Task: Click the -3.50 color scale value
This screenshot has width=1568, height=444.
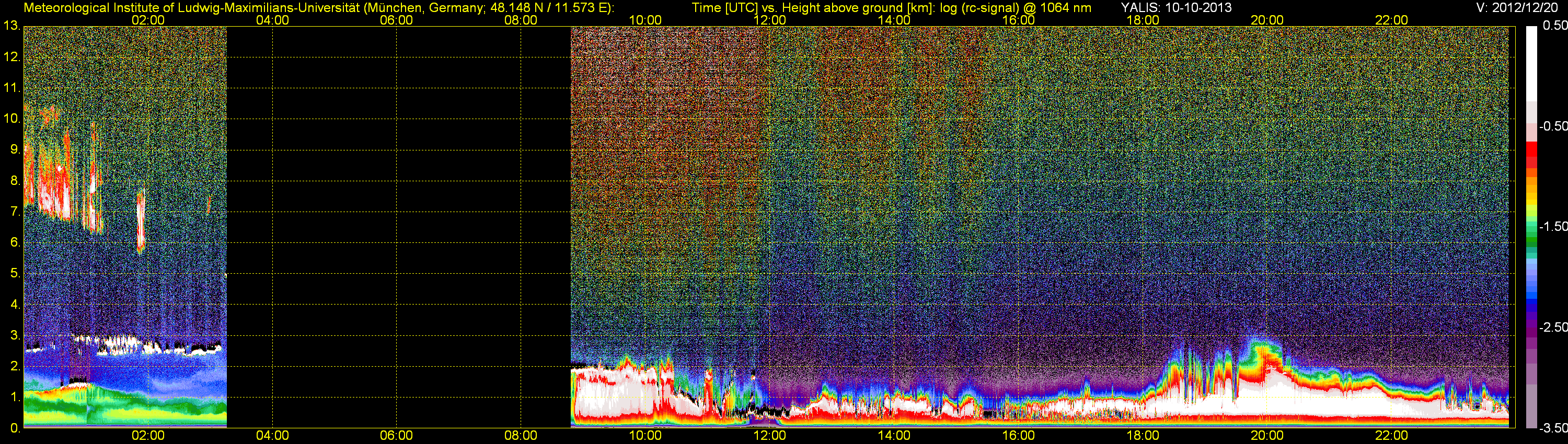Action: (1553, 428)
